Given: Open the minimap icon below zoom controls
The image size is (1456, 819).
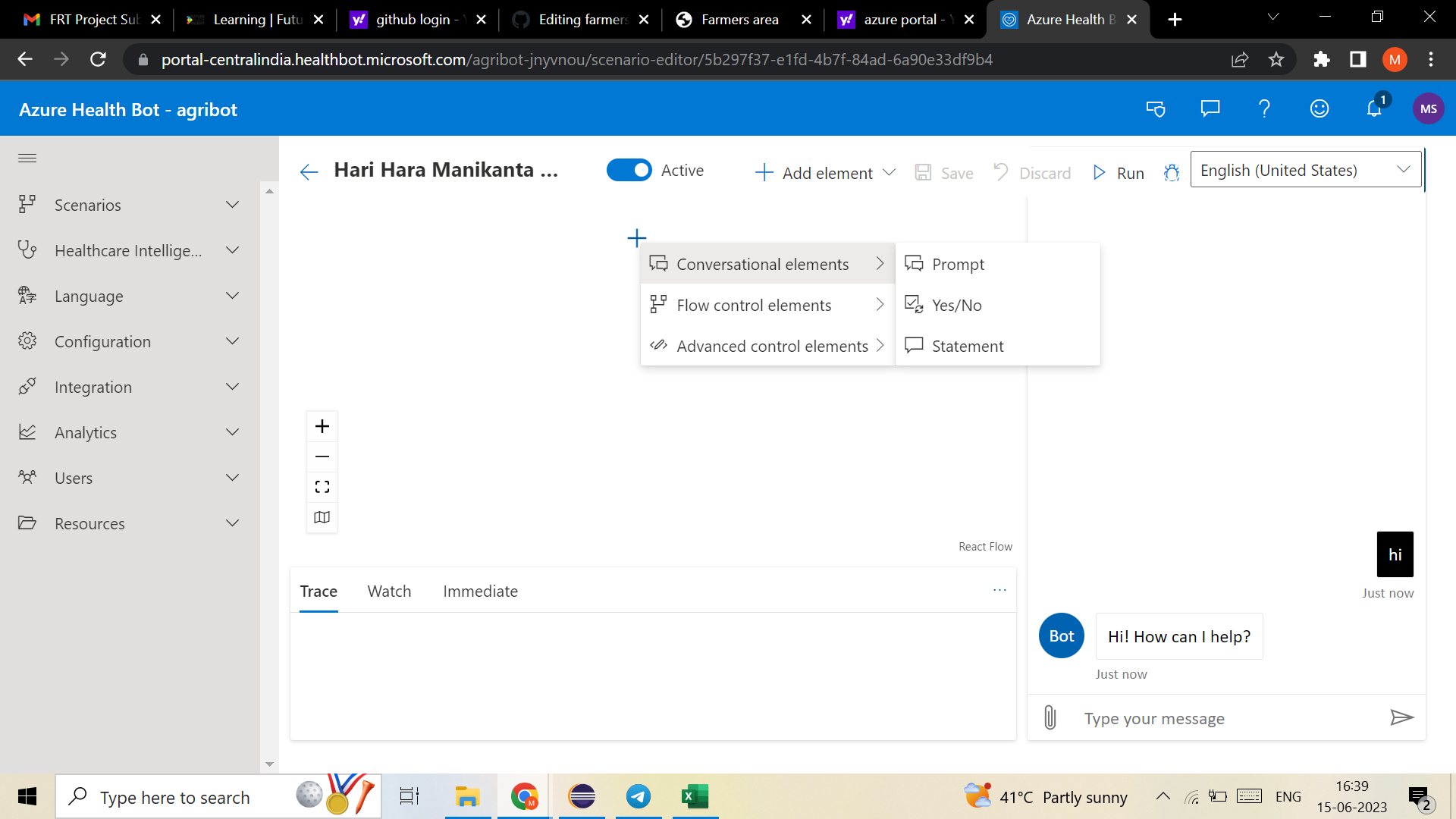Looking at the screenshot, I should tap(322, 517).
